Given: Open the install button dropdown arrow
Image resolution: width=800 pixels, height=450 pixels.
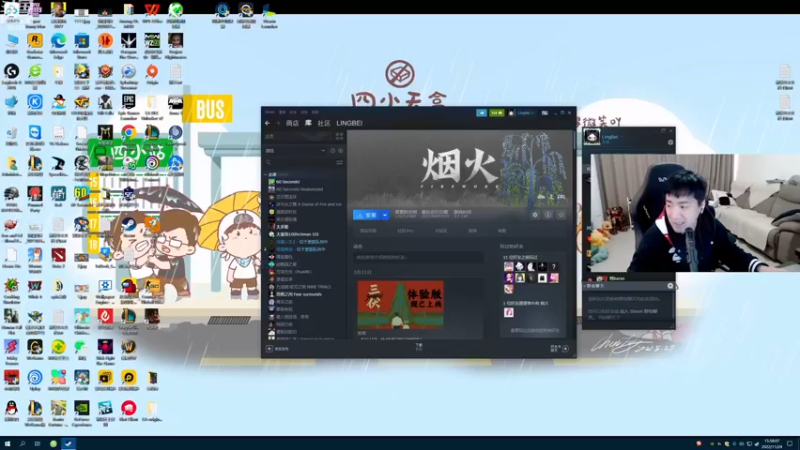Looking at the screenshot, I should [x=385, y=215].
